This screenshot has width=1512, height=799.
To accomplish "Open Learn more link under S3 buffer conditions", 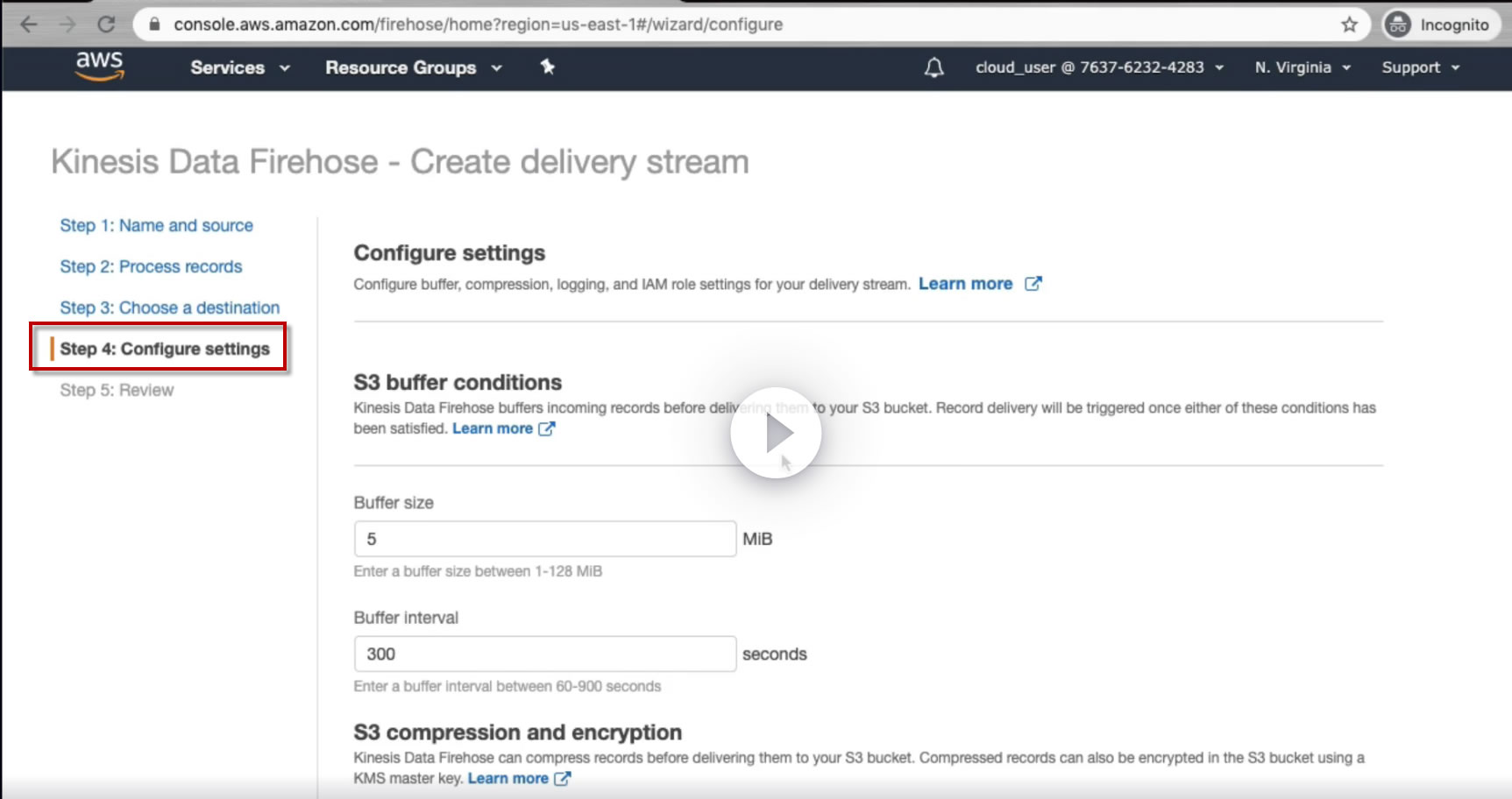I will [x=493, y=428].
